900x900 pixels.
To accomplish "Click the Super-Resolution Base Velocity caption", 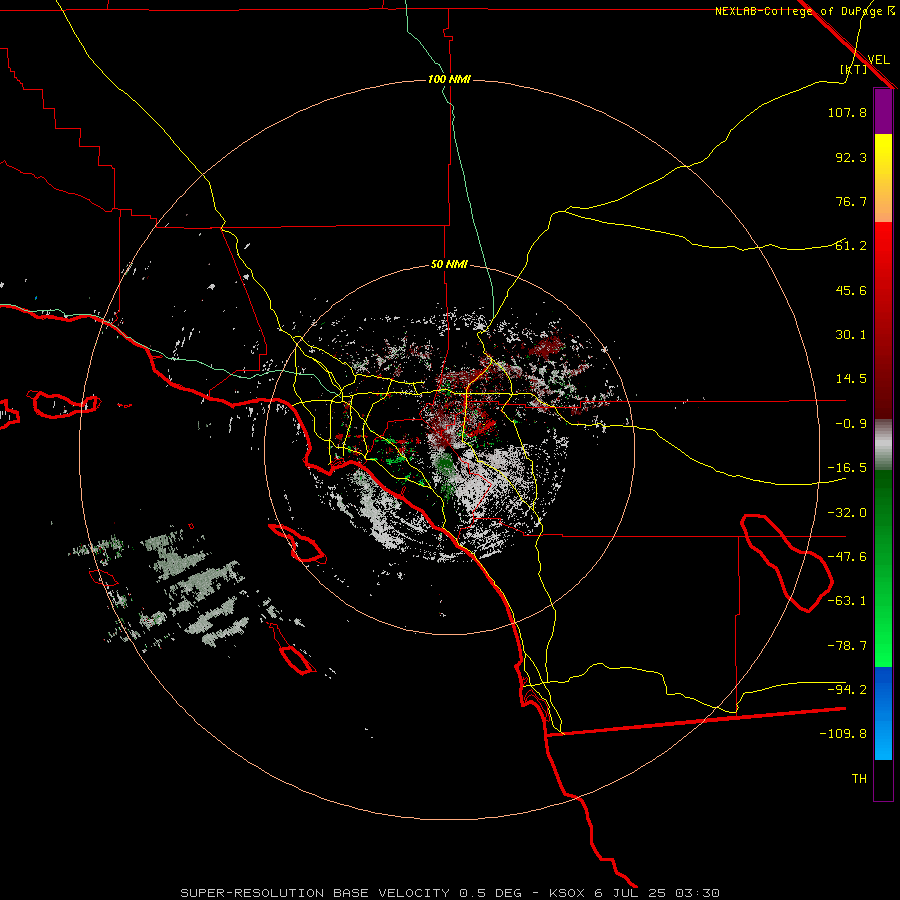I will click(x=449, y=893).
